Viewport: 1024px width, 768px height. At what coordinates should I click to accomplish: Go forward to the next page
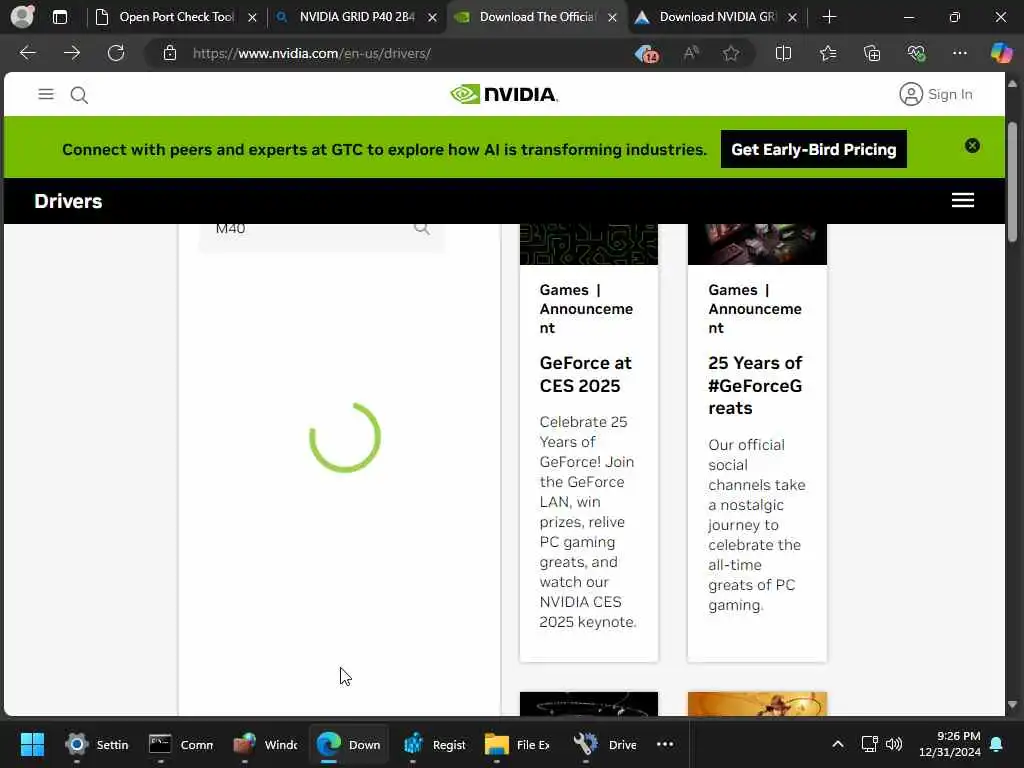(x=72, y=53)
